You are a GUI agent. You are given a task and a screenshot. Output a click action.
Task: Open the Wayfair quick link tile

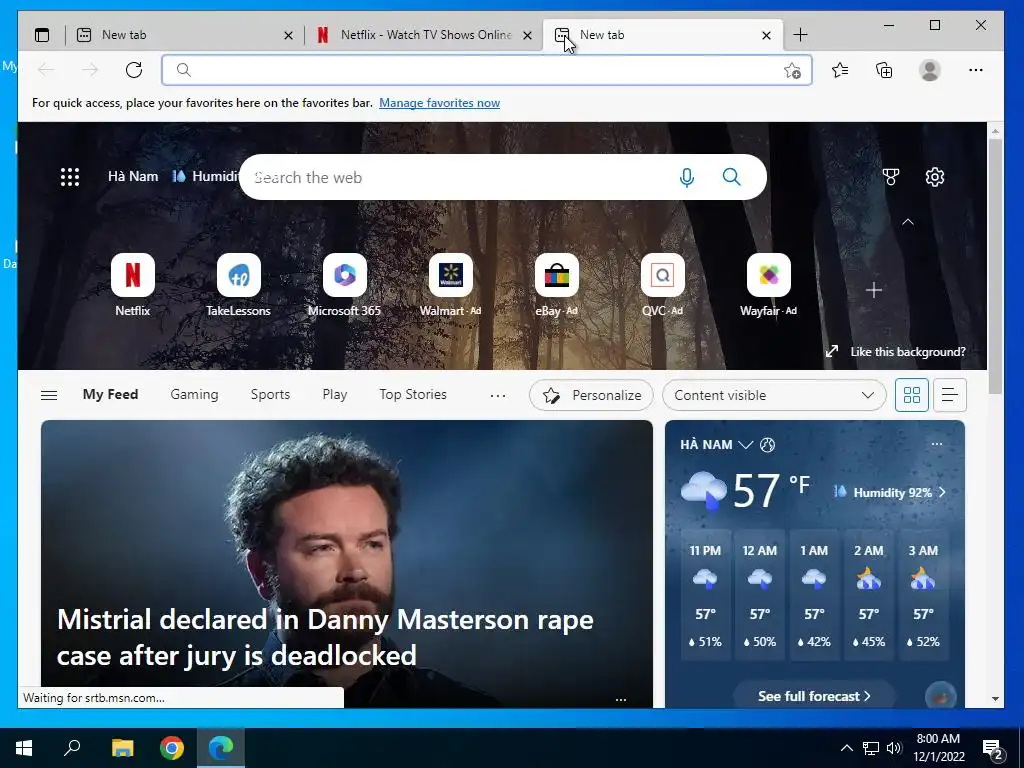[769, 285]
